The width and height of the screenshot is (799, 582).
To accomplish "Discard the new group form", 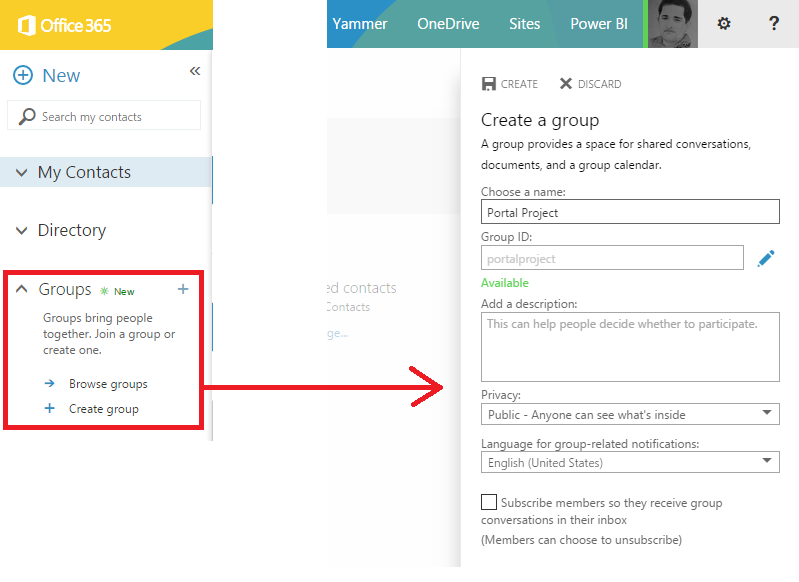I will (x=590, y=84).
